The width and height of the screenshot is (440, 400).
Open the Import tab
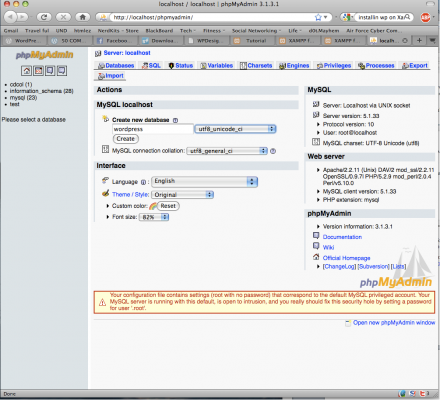[110, 76]
